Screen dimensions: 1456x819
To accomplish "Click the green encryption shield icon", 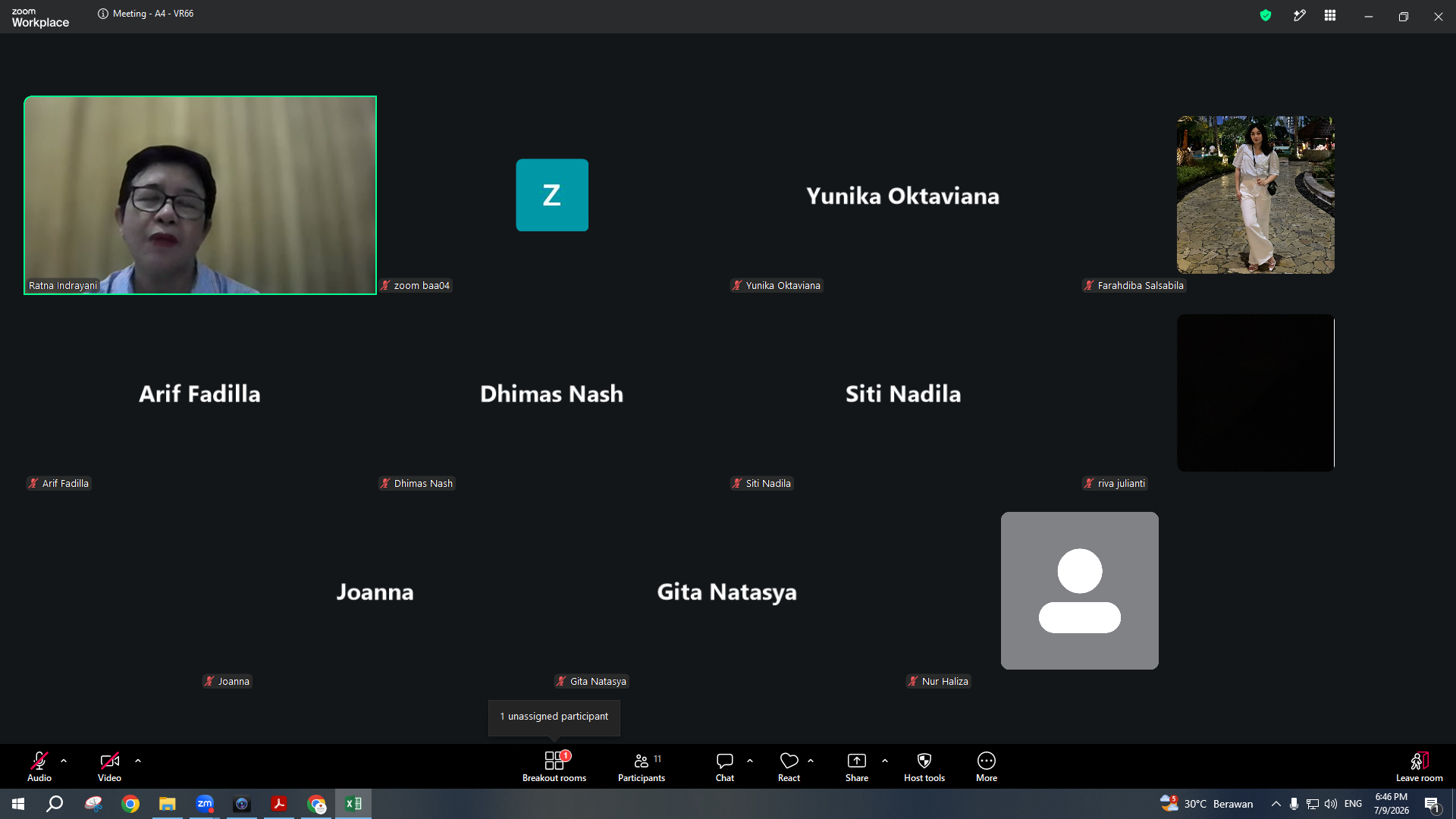I will pos(1266,15).
